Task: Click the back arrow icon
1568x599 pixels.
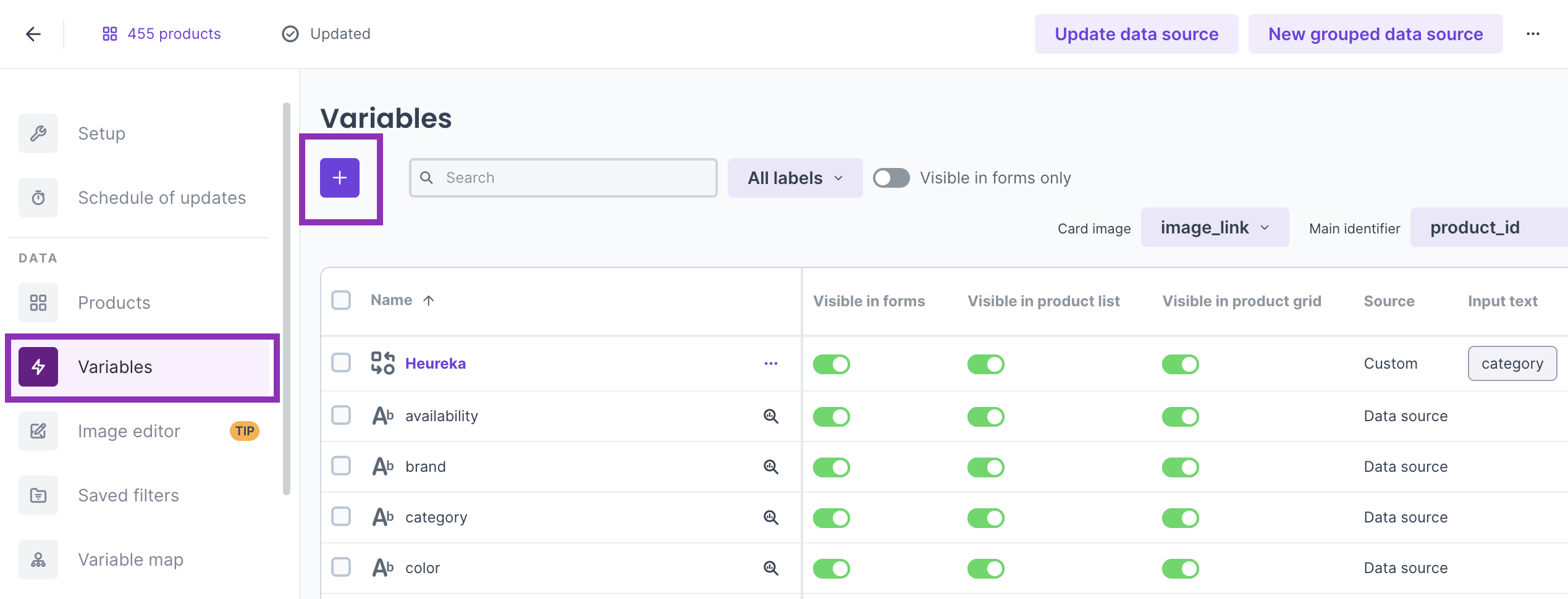Action: click(x=33, y=34)
